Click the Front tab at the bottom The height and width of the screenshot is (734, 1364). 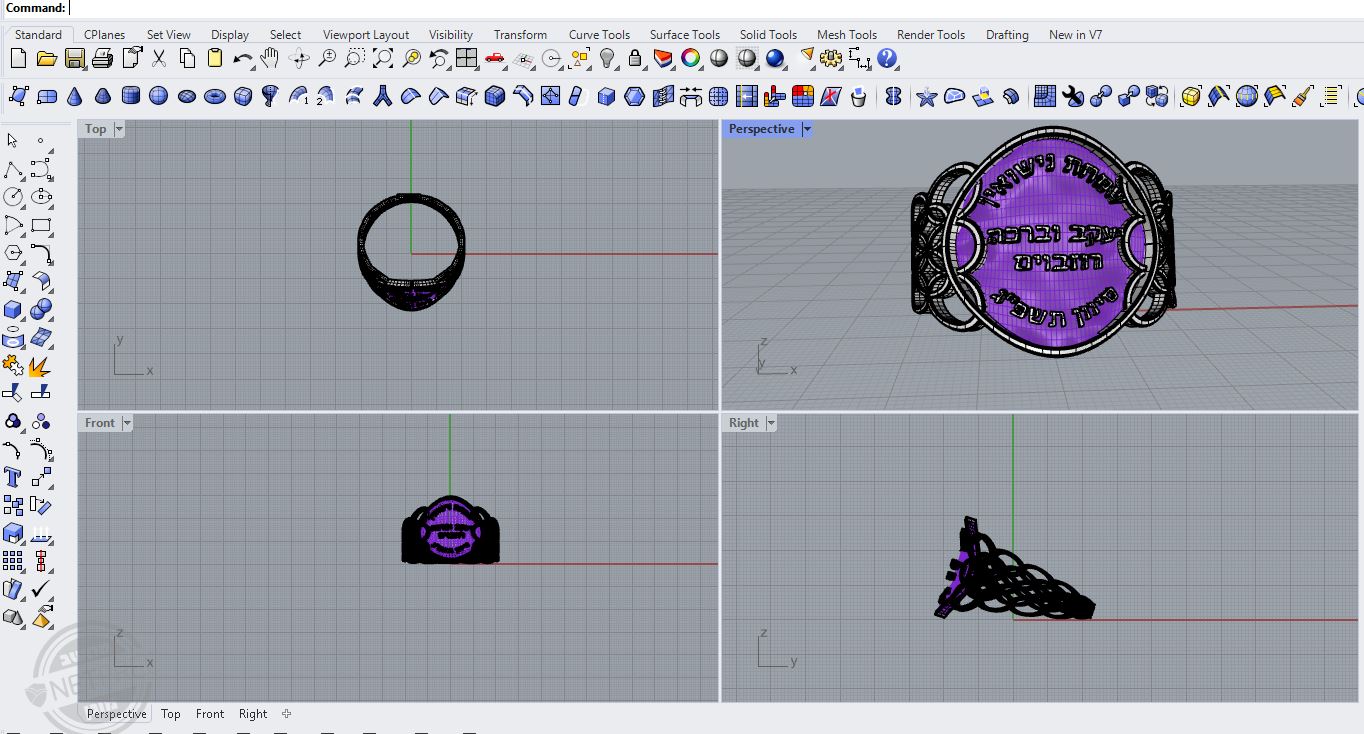point(210,714)
